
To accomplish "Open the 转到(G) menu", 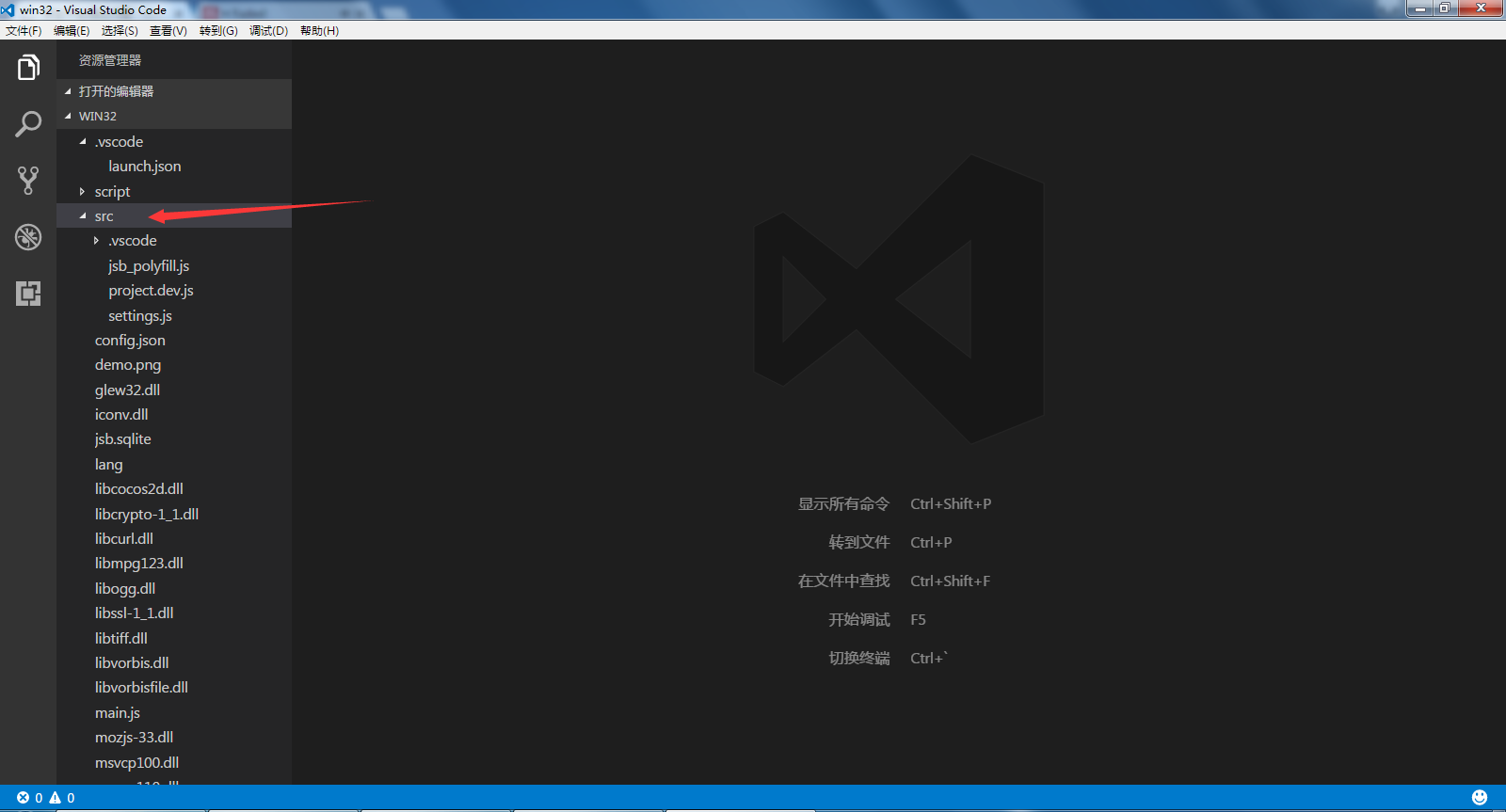I will pos(218,31).
